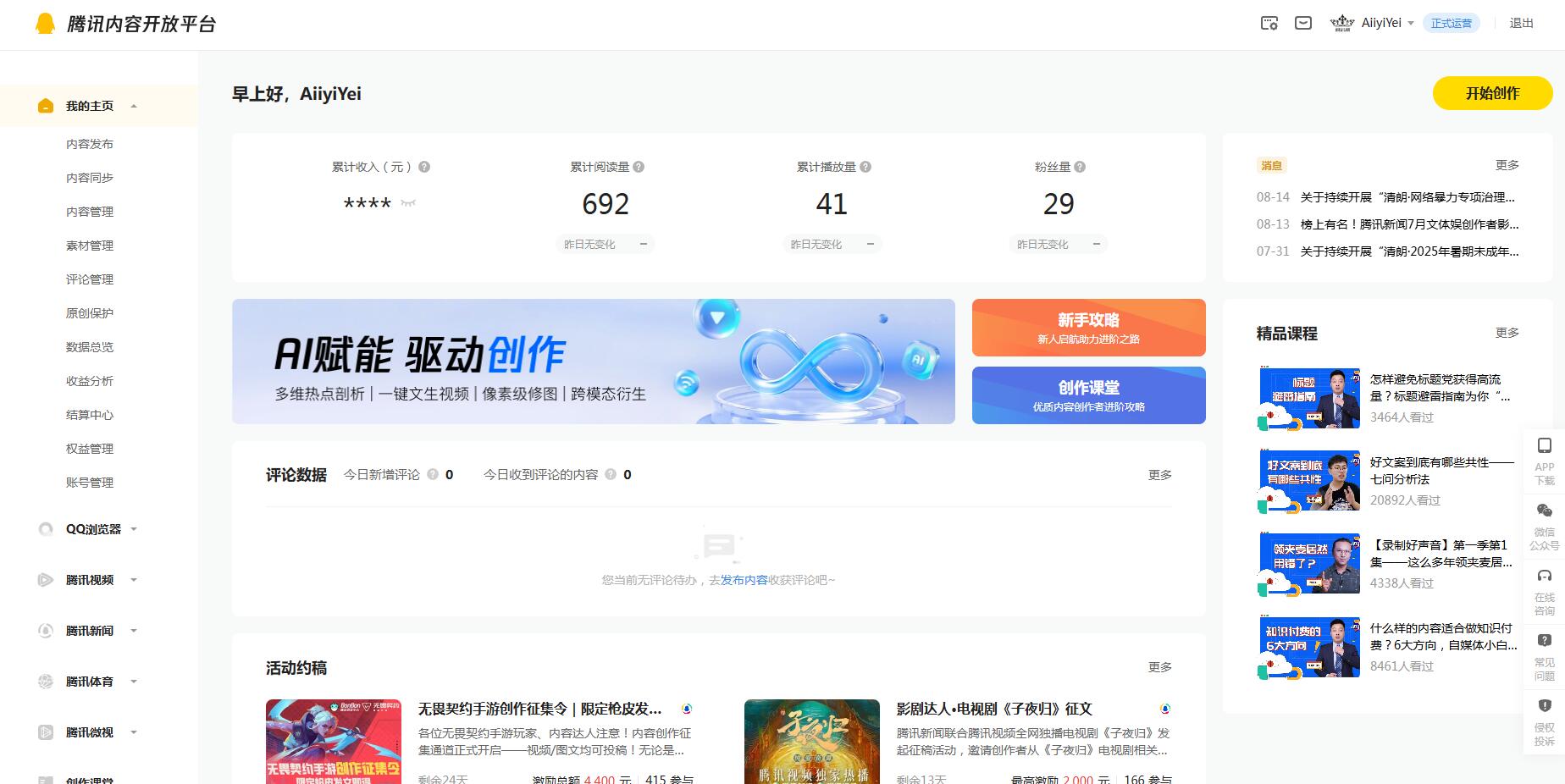Open the 创作课堂 blue card
This screenshot has height=784, width=1565.
point(1089,395)
